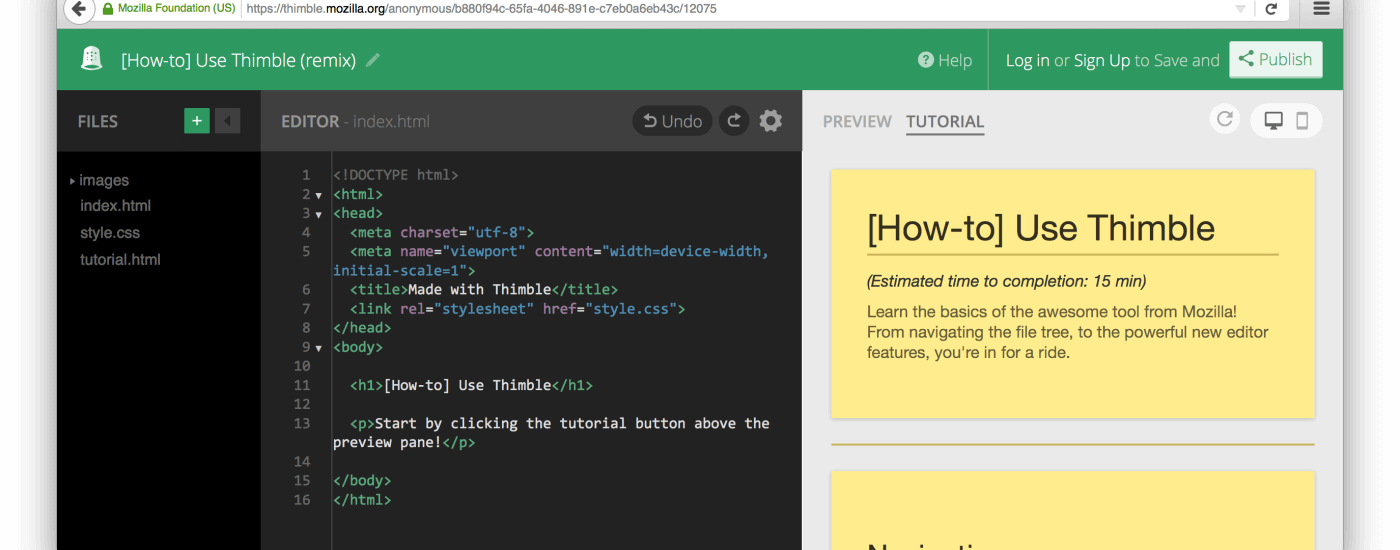1400x550 pixels.
Task: Open the browser hamburger menu
Action: (1321, 8)
